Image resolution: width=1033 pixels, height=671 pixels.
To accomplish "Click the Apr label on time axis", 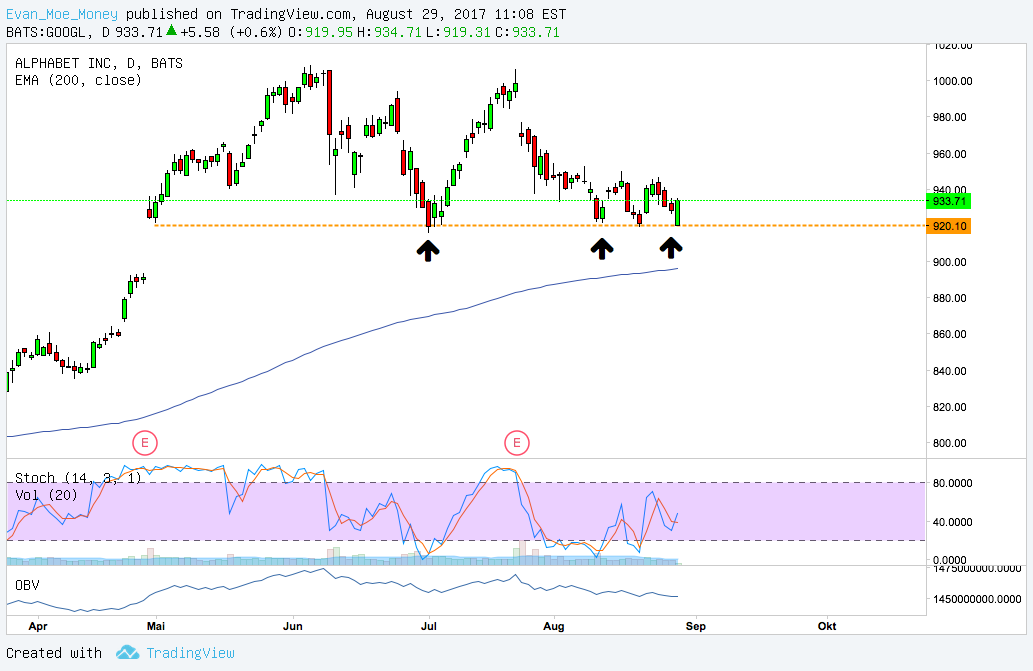I will click(x=38, y=626).
